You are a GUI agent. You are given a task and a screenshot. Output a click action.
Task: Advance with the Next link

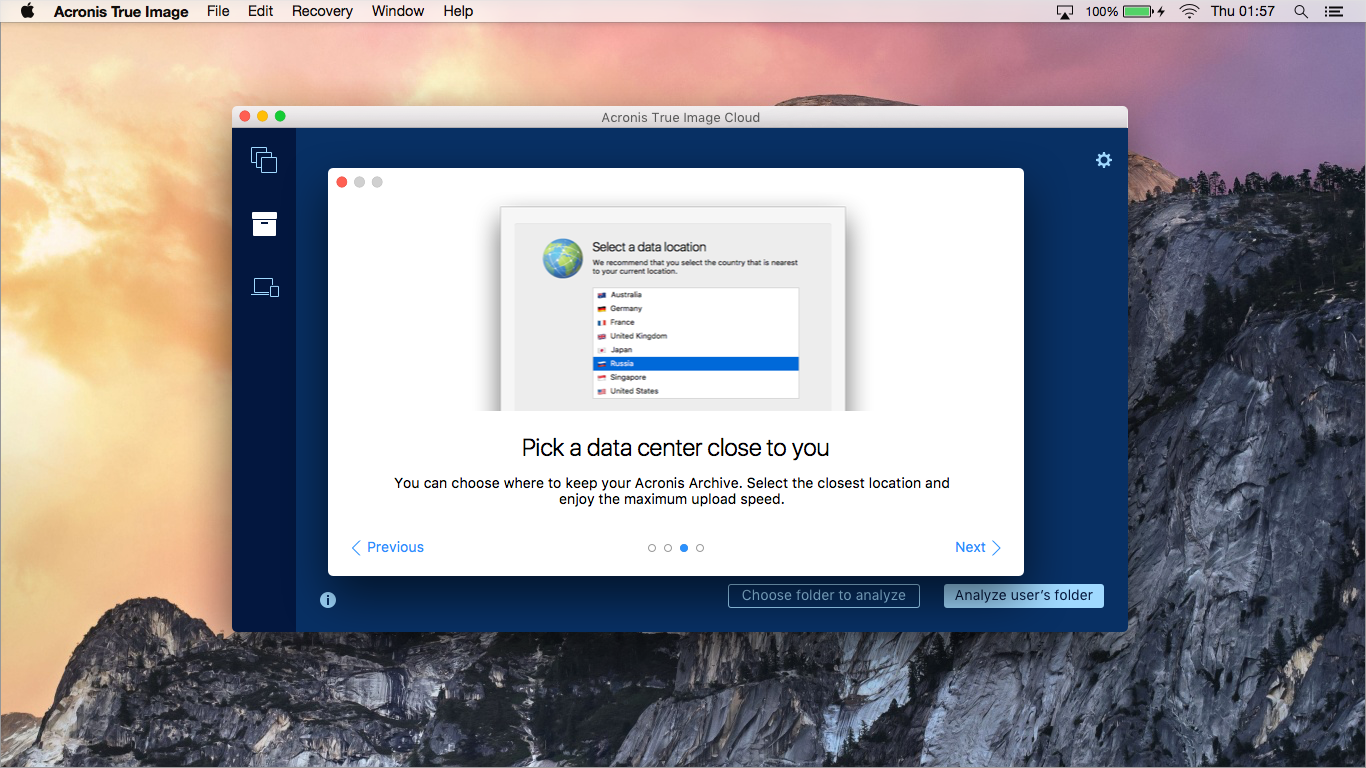coord(977,547)
